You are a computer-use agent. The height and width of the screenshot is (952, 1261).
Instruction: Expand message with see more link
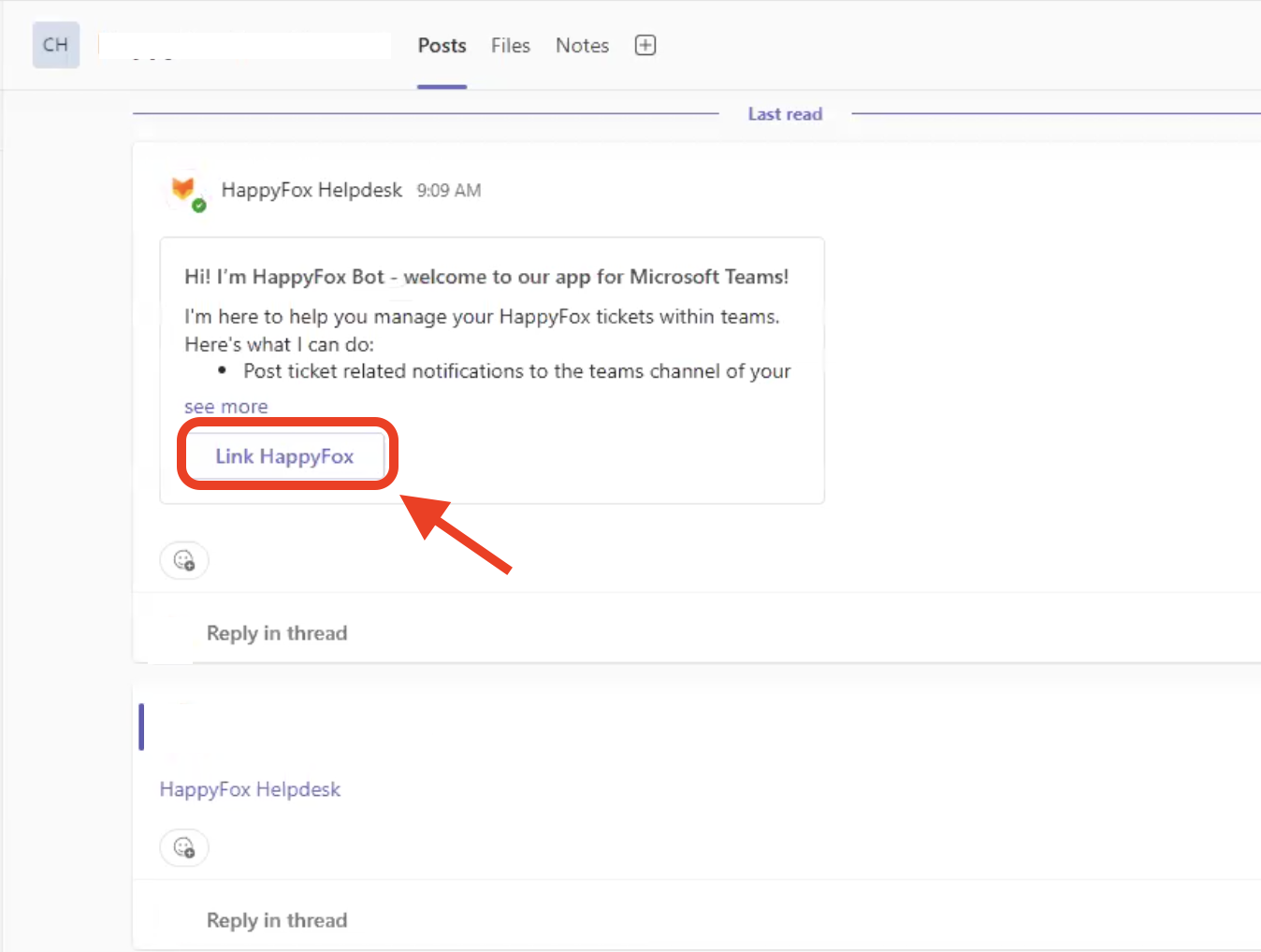tap(225, 407)
